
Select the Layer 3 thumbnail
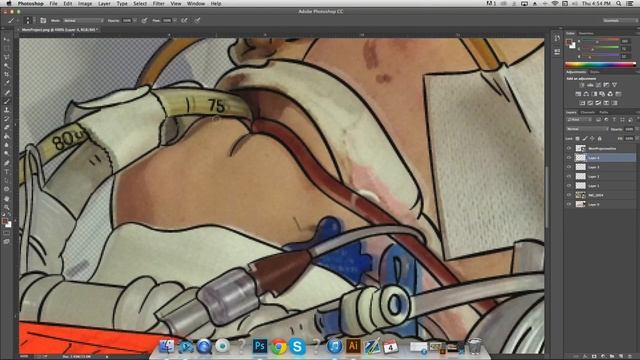tap(580, 167)
